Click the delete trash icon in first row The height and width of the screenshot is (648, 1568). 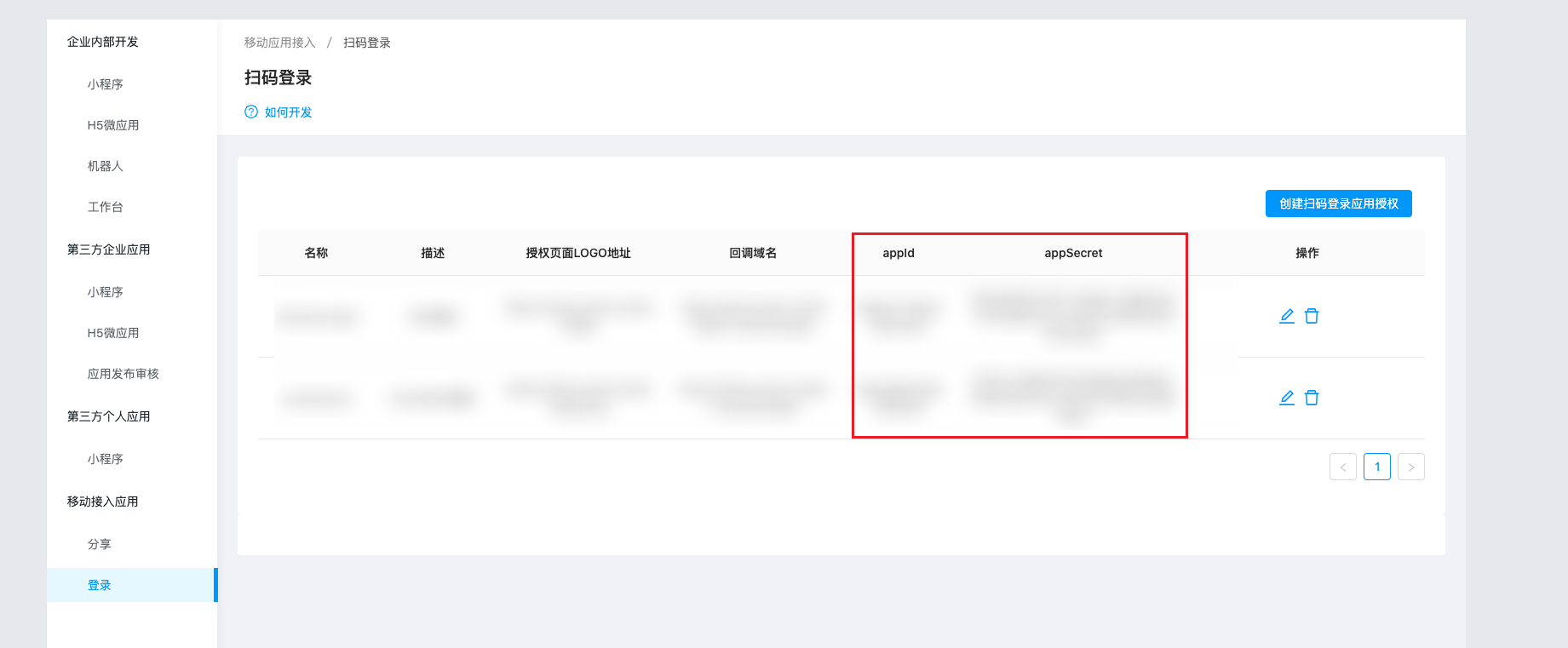(x=1312, y=316)
